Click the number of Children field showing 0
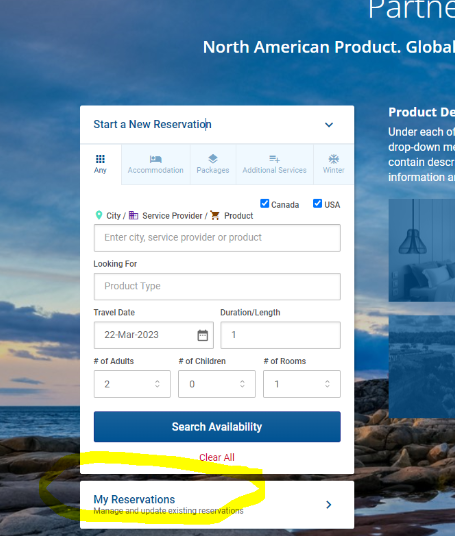The height and width of the screenshot is (536, 455). tap(217, 384)
